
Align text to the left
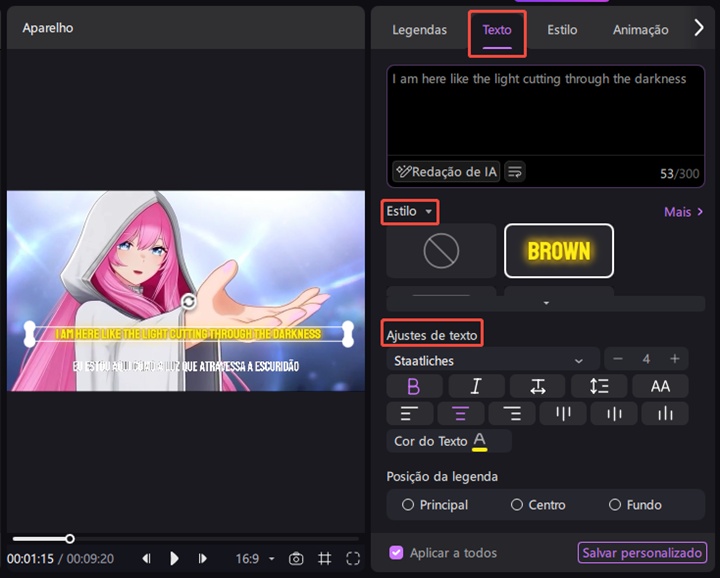pos(410,414)
